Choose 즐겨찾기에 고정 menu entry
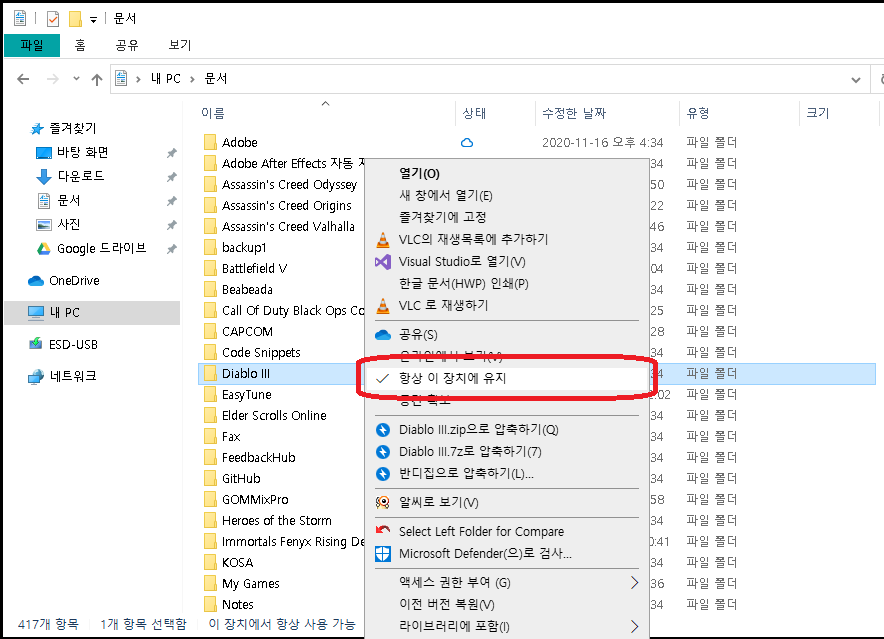Image resolution: width=884 pixels, height=639 pixels. (x=443, y=217)
